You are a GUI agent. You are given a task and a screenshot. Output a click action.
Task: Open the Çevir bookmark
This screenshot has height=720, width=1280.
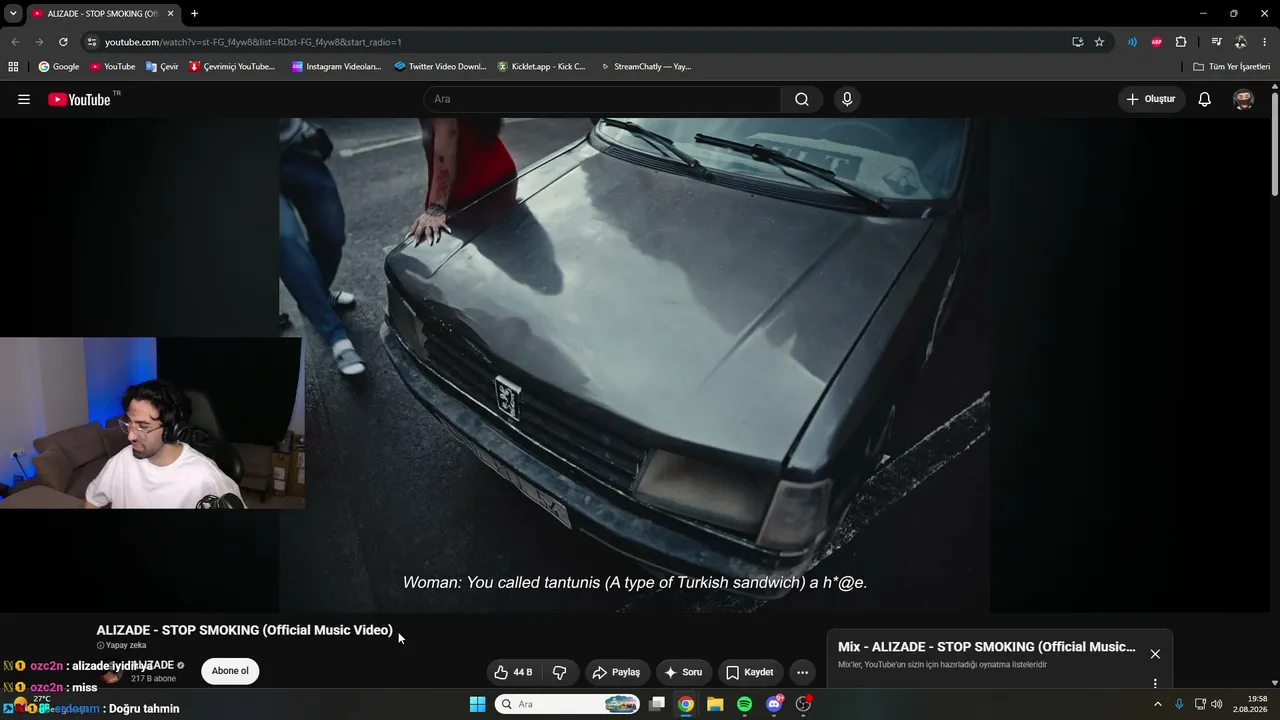pos(162,67)
